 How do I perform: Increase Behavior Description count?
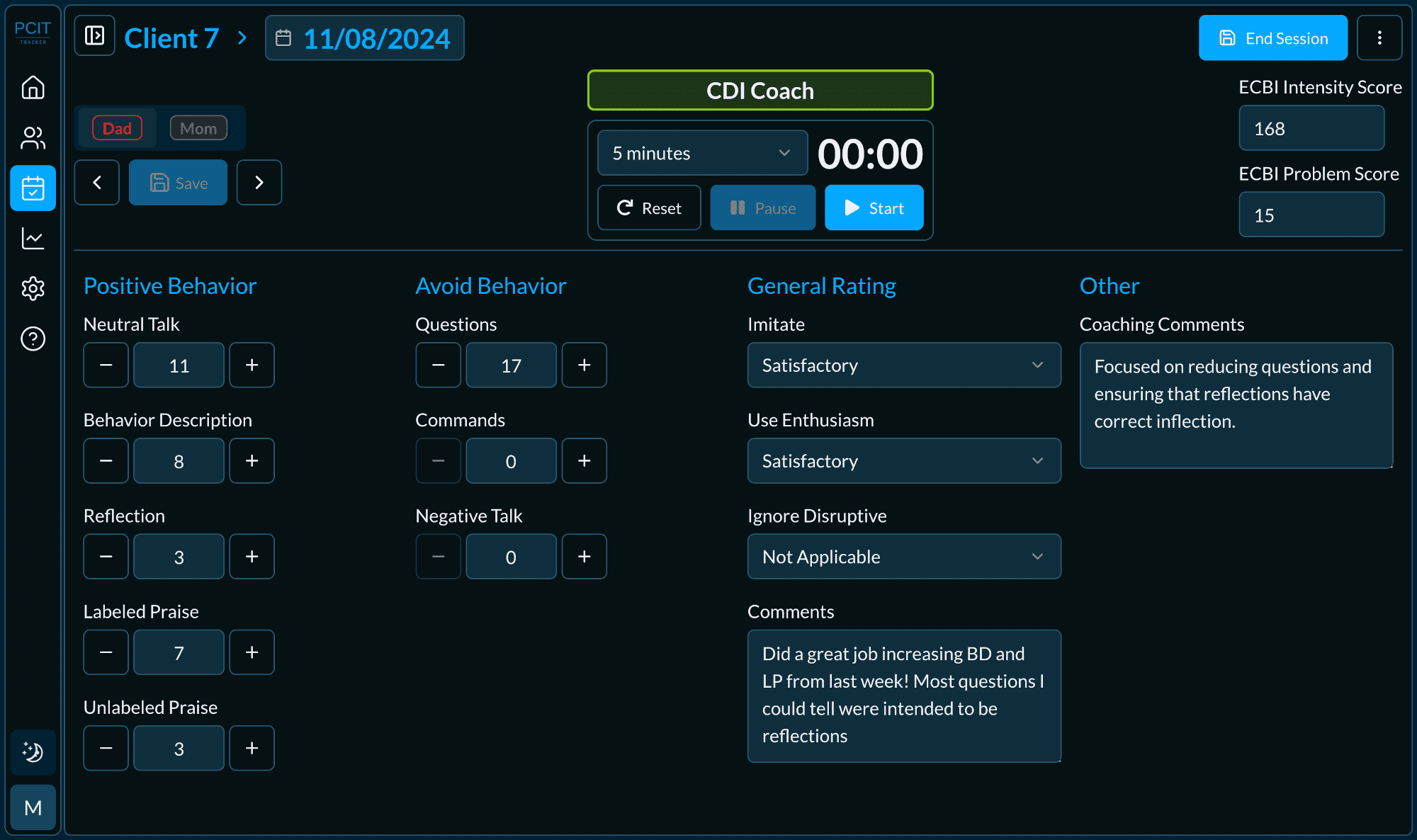pos(252,461)
